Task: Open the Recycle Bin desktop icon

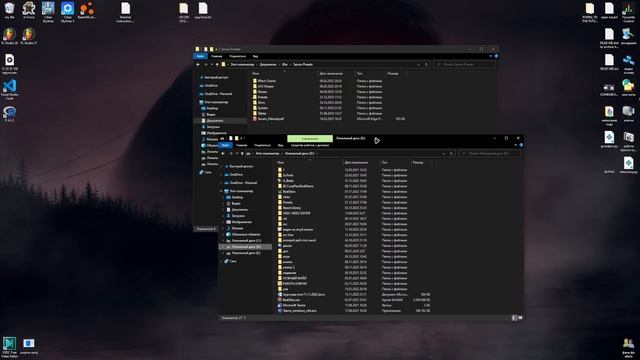Action: pos(9,11)
